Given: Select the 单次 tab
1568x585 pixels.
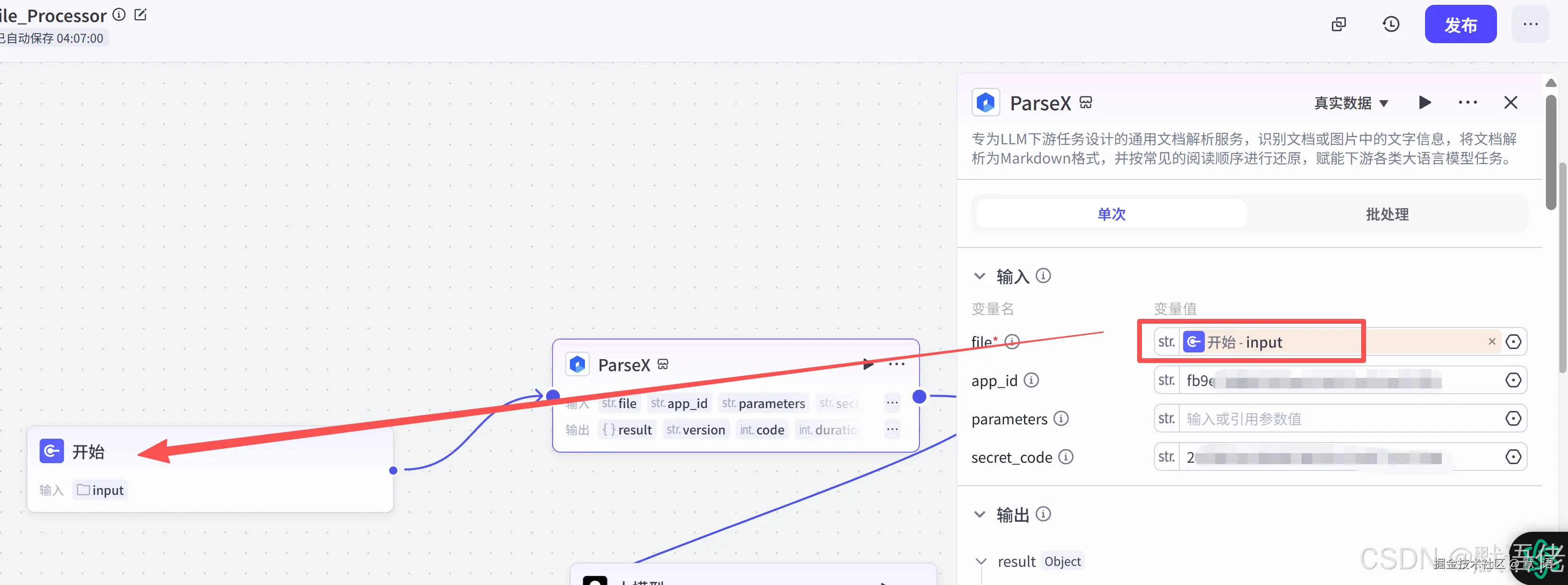Looking at the screenshot, I should point(1111,214).
